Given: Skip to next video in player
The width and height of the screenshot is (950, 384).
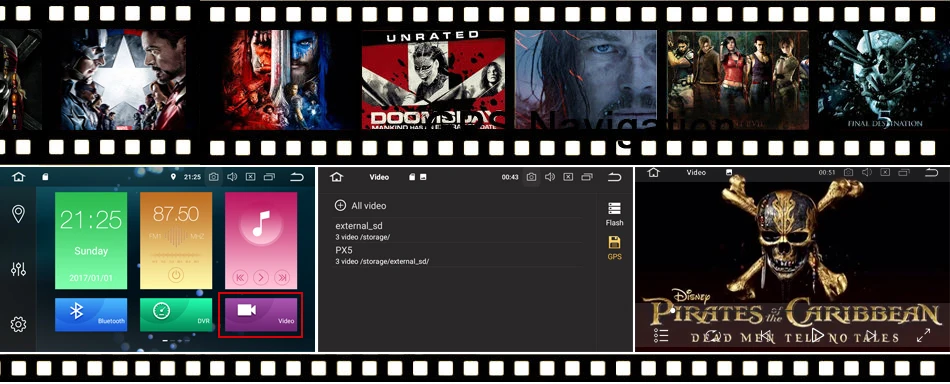Looking at the screenshot, I should 871,335.
